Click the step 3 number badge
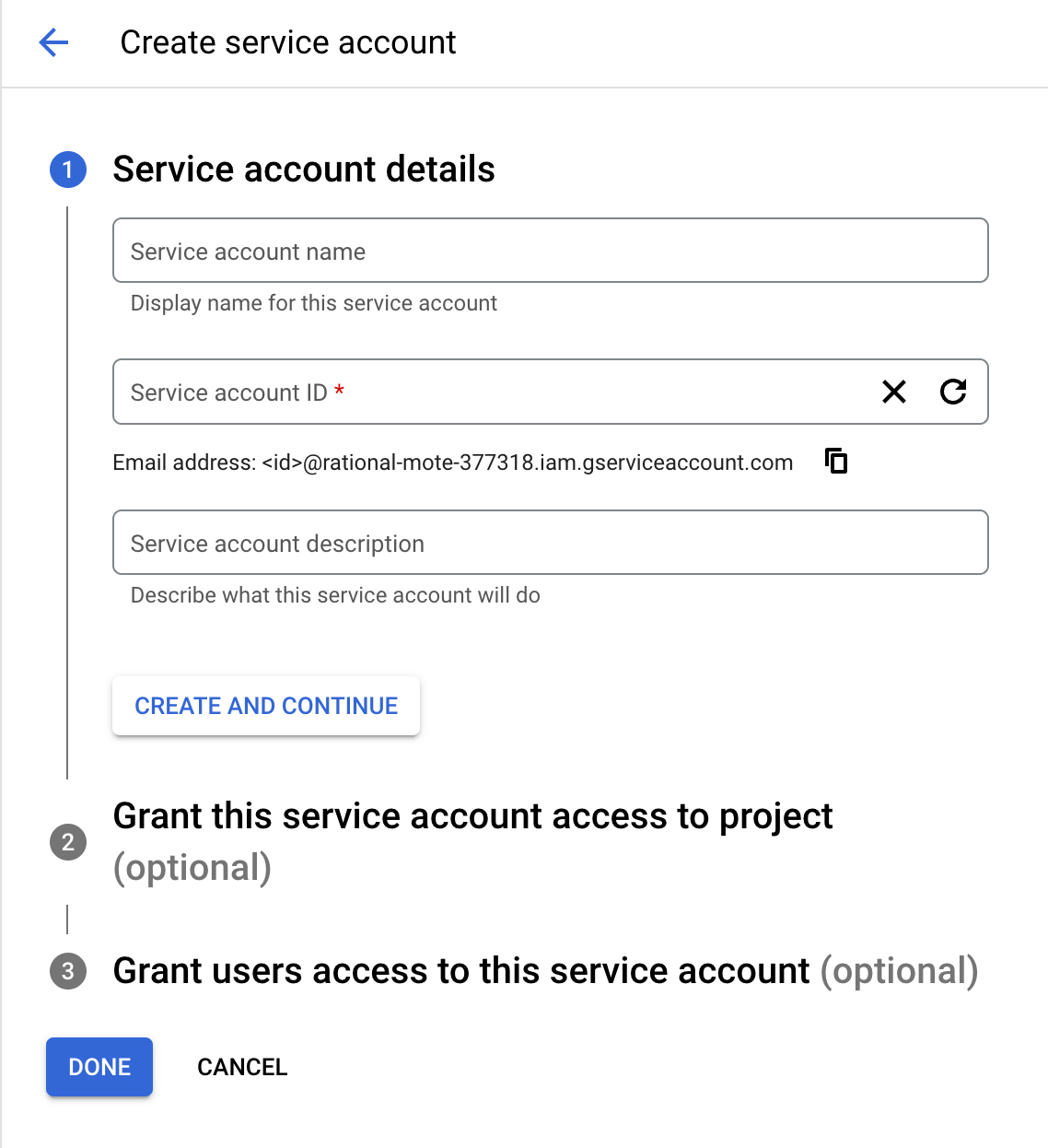 pyautogui.click(x=68, y=971)
